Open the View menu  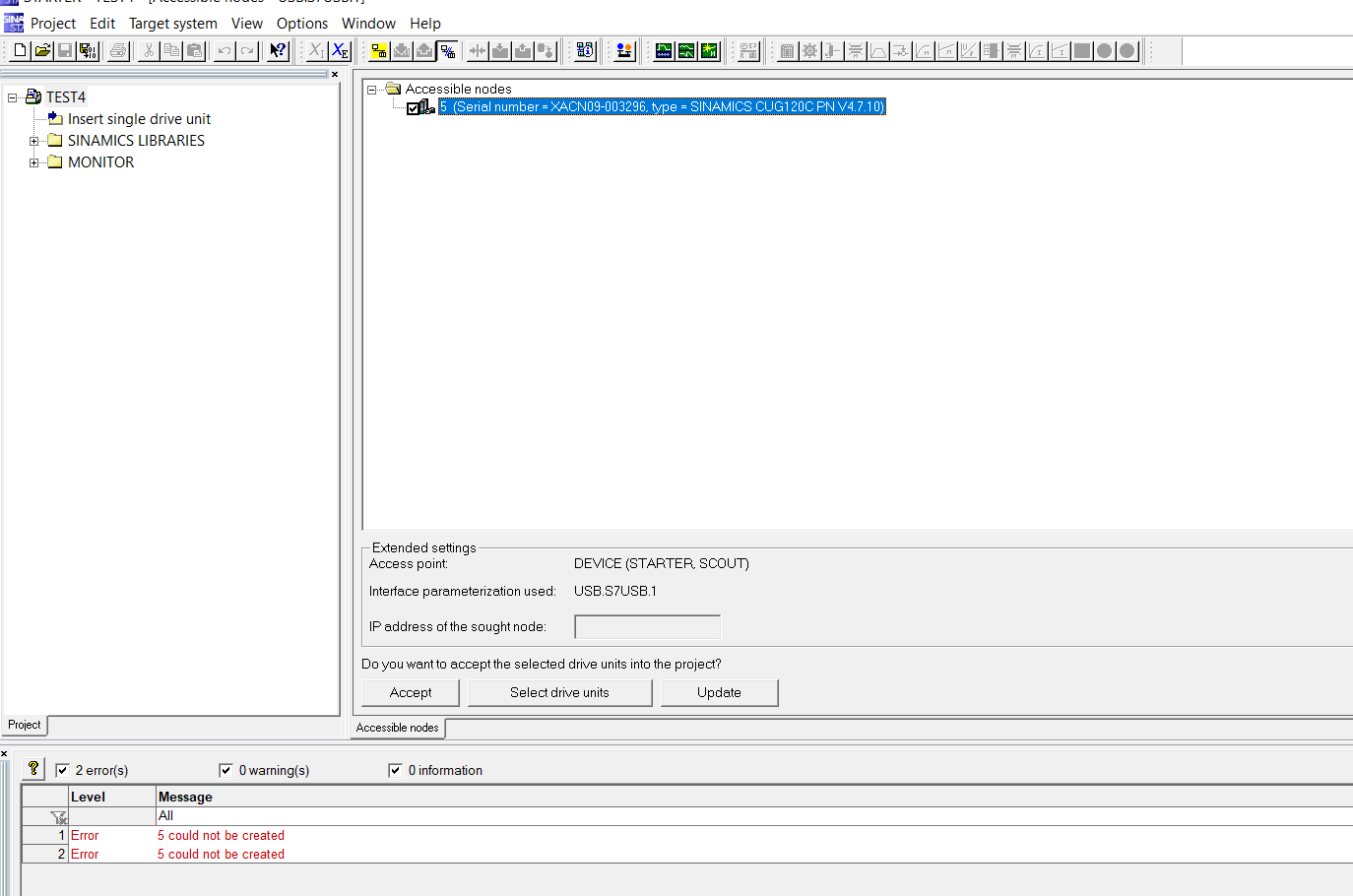pos(247,24)
